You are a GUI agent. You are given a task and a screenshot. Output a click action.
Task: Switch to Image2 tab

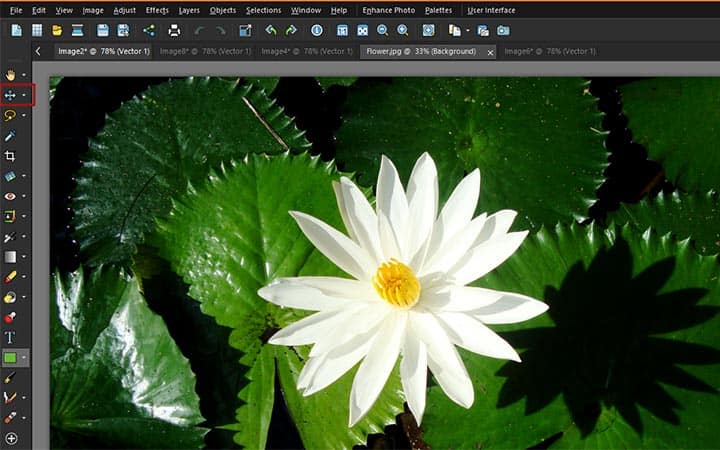pos(104,51)
